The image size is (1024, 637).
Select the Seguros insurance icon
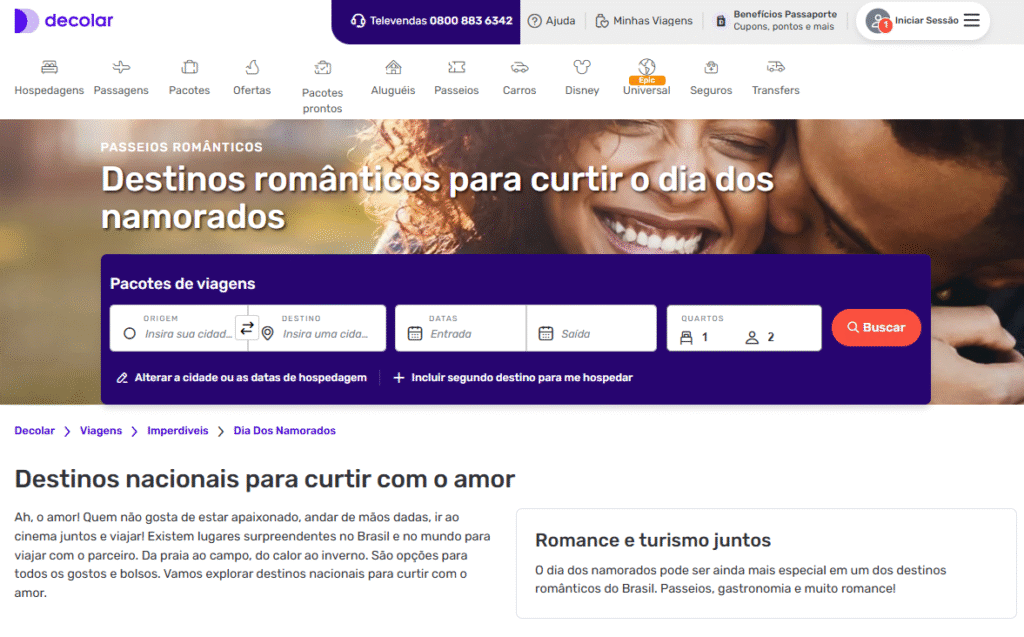click(711, 67)
